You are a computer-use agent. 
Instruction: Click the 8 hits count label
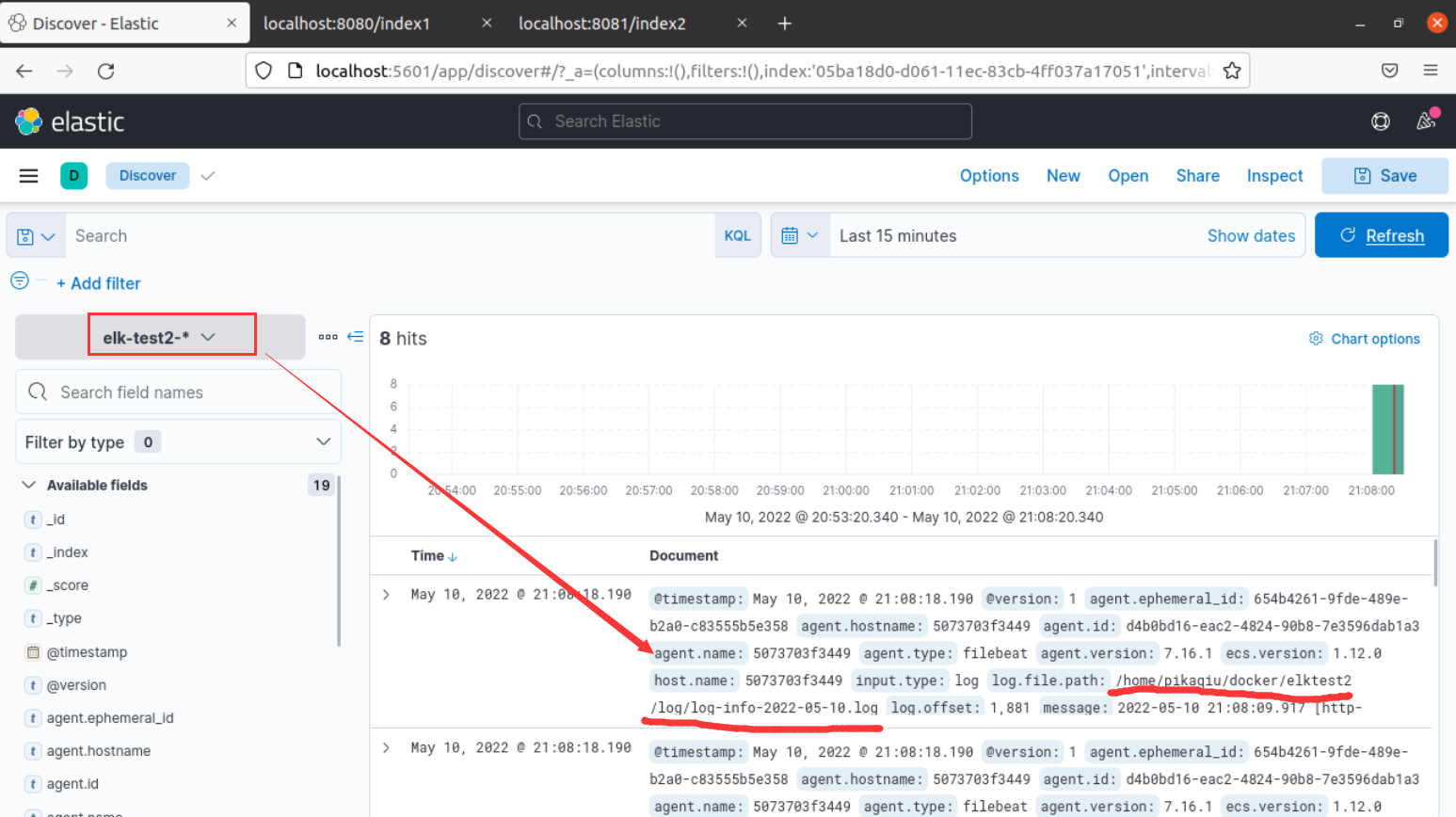point(403,339)
